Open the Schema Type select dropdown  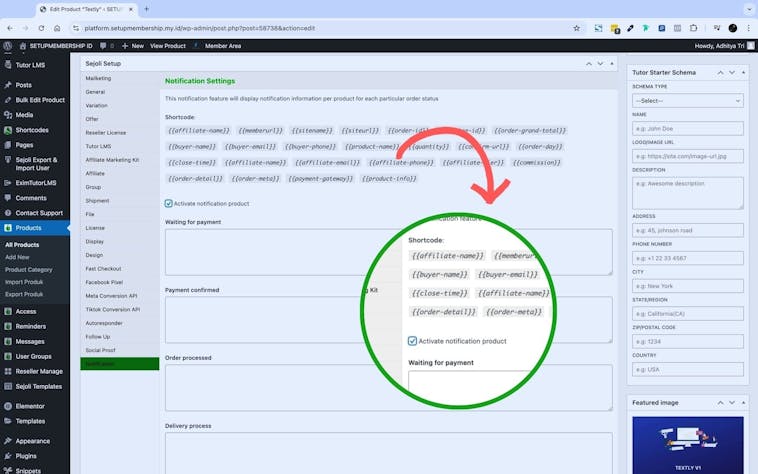[x=687, y=101]
